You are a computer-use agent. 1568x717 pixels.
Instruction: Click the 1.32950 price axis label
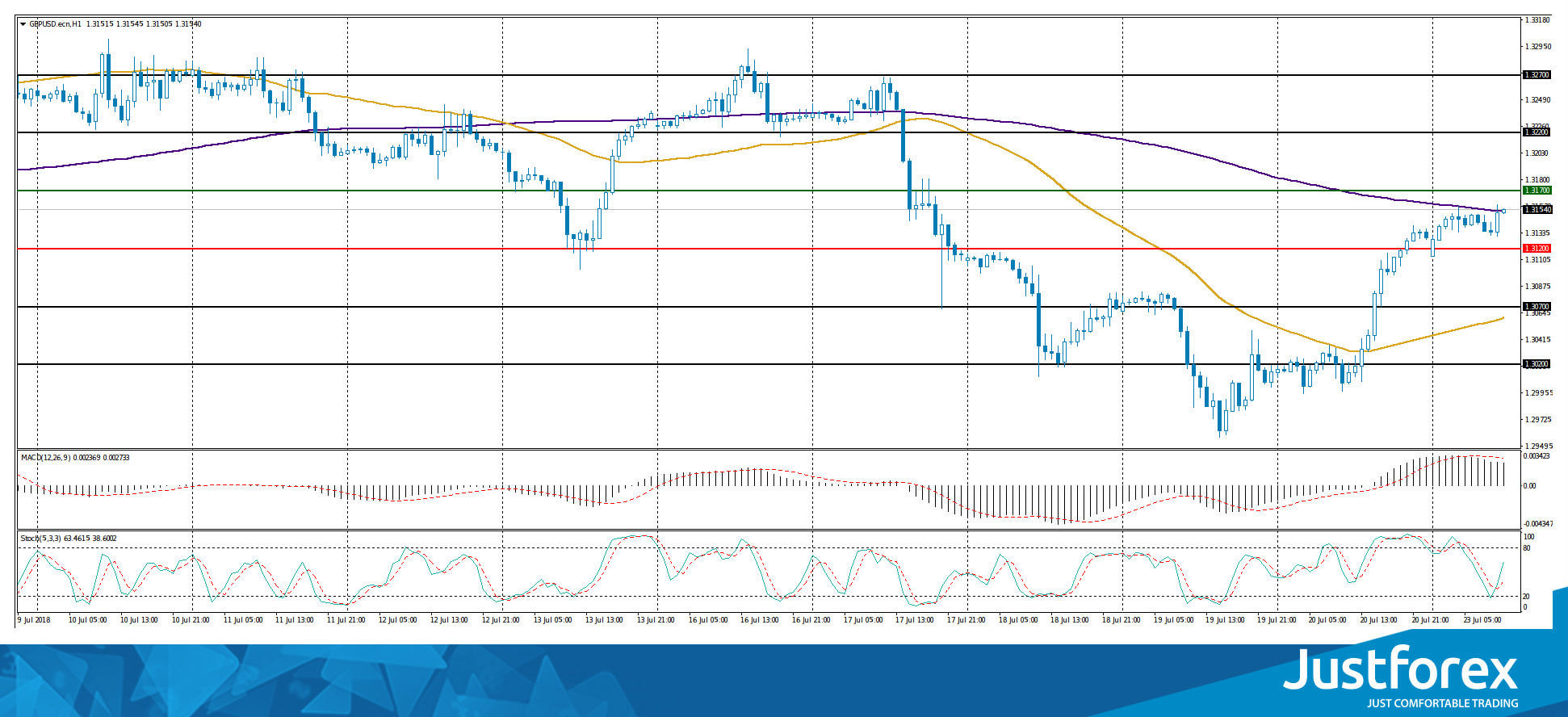[1538, 47]
